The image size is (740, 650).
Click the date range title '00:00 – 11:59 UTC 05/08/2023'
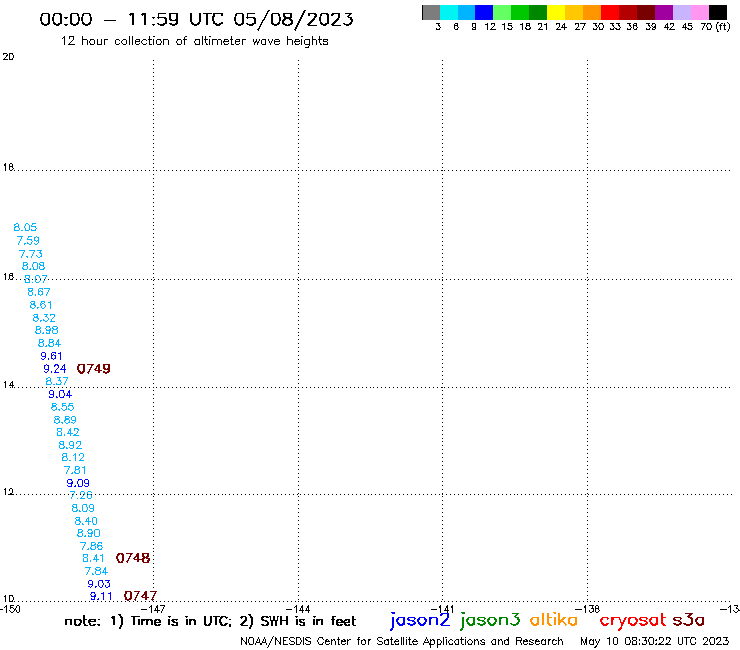pyautogui.click(x=196, y=19)
